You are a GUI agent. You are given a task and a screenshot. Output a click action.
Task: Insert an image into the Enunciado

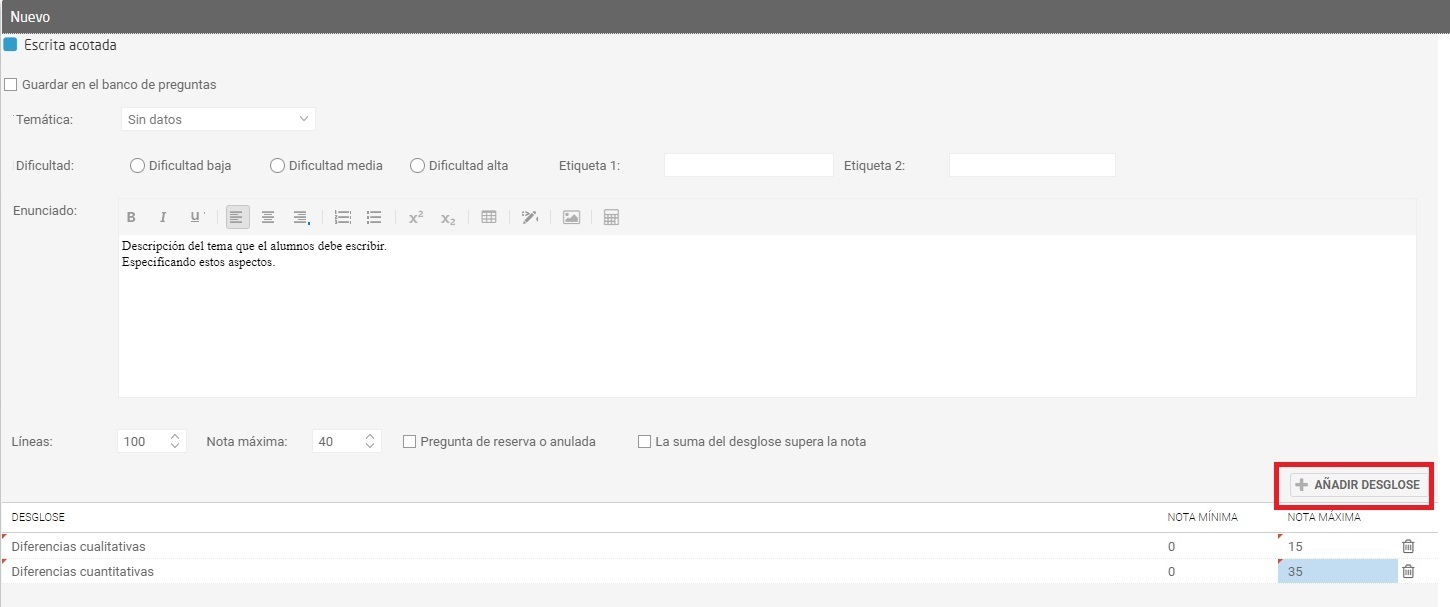pos(571,217)
